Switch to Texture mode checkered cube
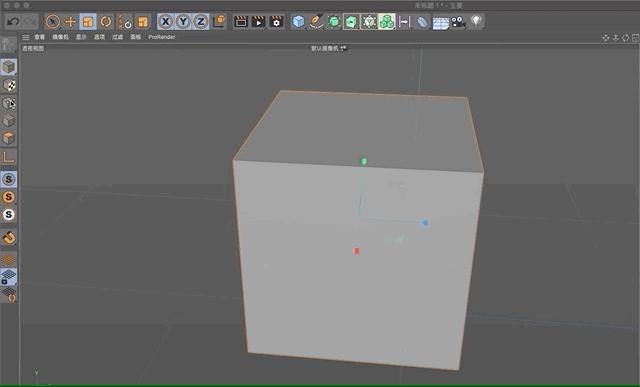Image resolution: width=640 pixels, height=387 pixels. tap(9, 85)
